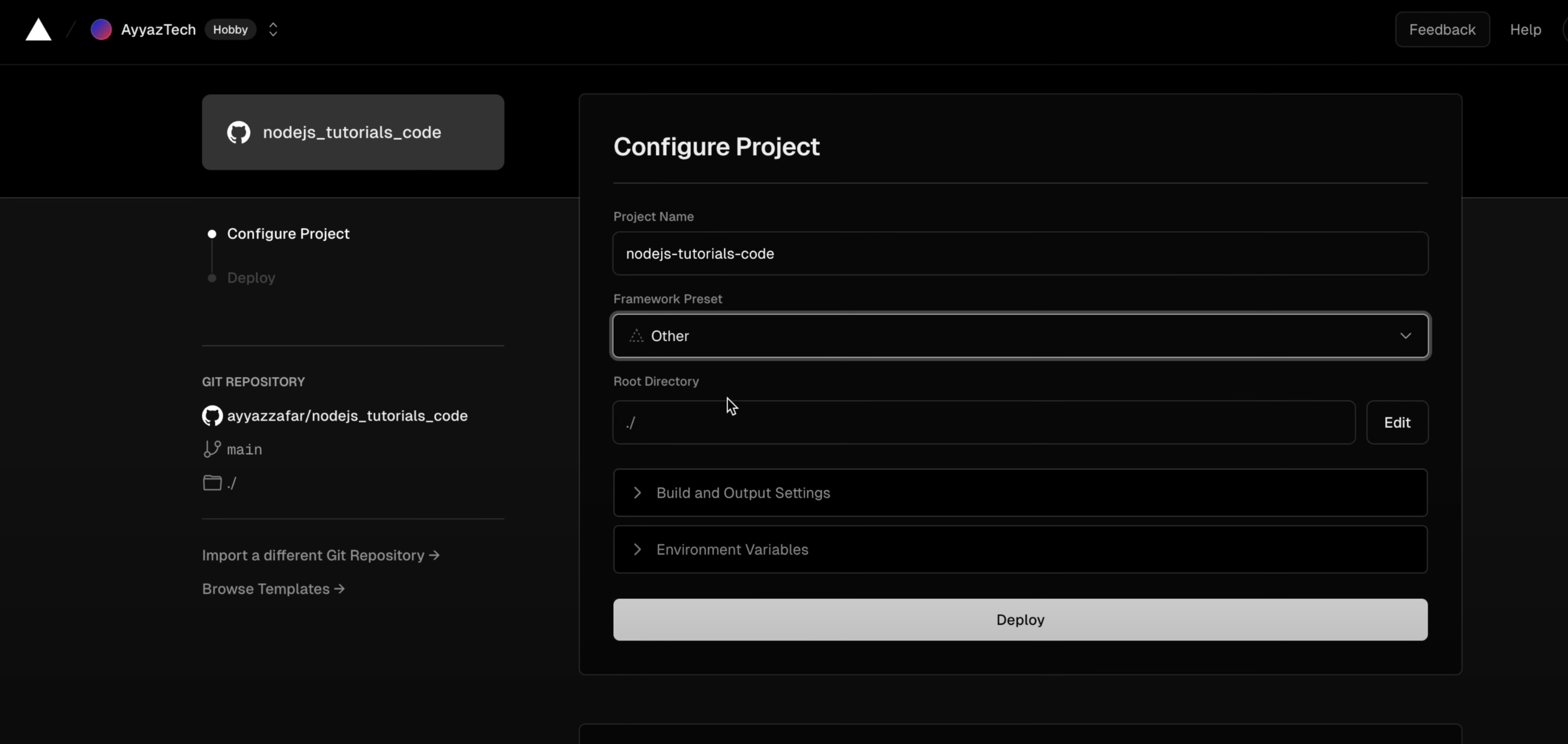
Task: Click the folder icon under Git Repository
Action: pos(212,483)
